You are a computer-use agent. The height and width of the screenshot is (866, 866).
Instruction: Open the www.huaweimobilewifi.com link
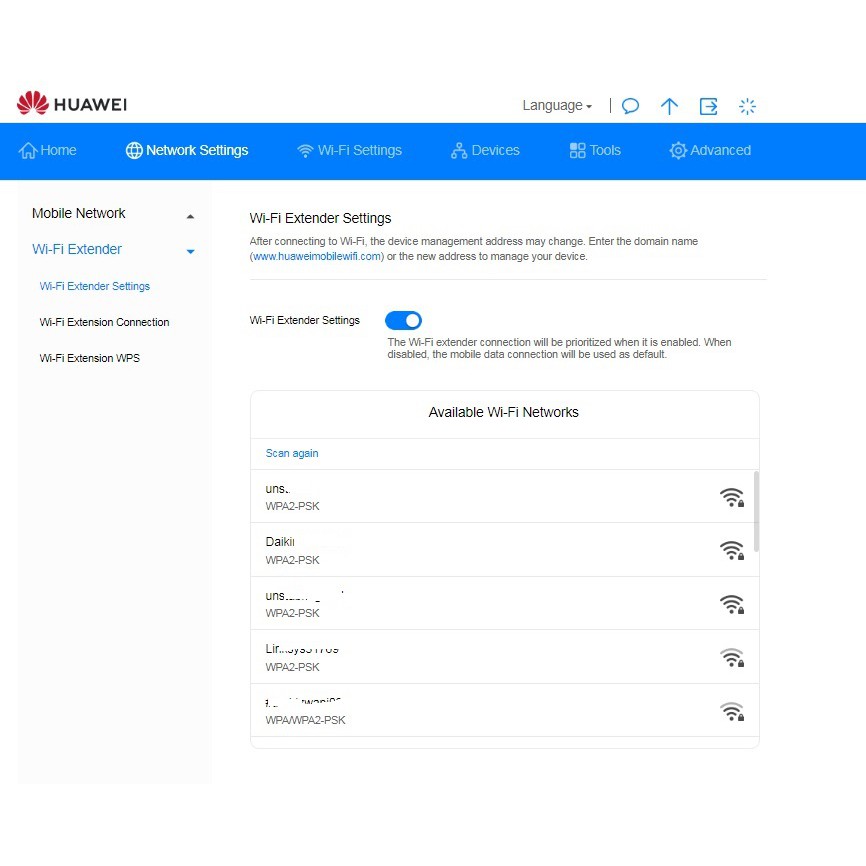pos(316,257)
